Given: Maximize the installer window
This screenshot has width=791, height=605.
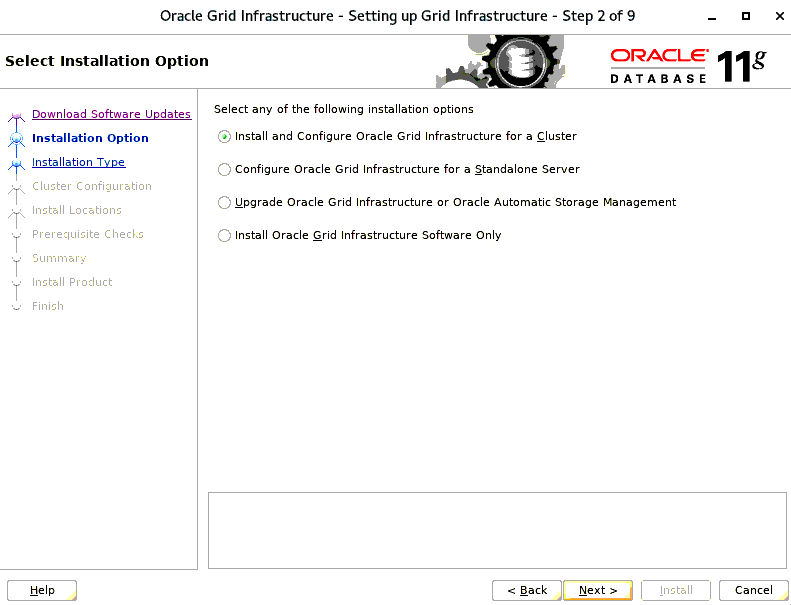Looking at the screenshot, I should tap(745, 17).
